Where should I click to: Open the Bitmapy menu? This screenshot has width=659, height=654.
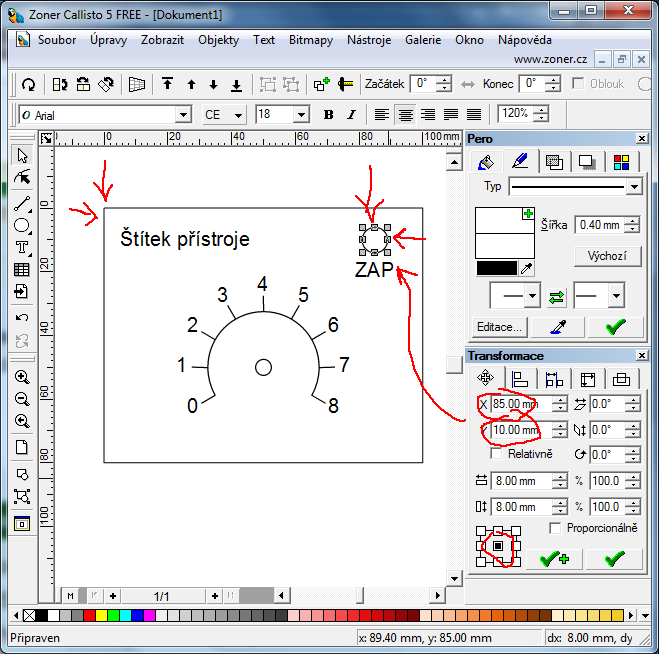point(311,40)
